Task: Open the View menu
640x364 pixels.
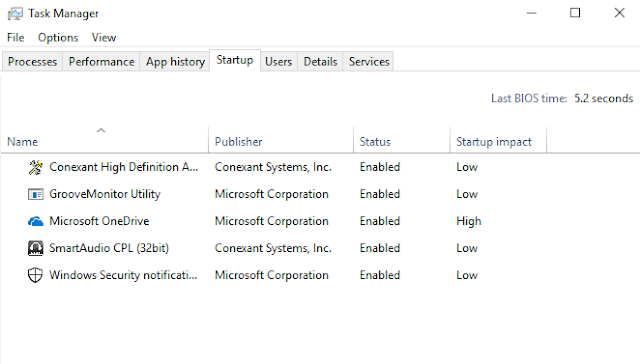Action: 104,38
